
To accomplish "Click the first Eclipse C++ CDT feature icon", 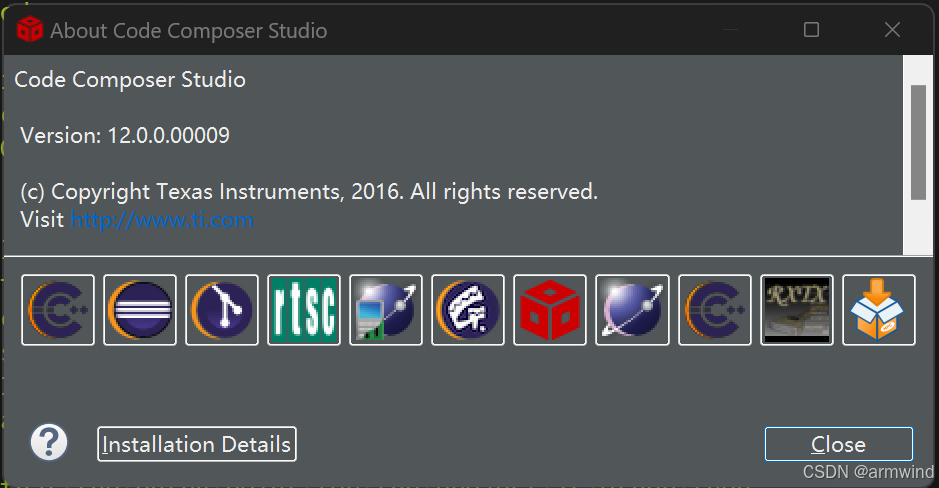I will pos(57,310).
